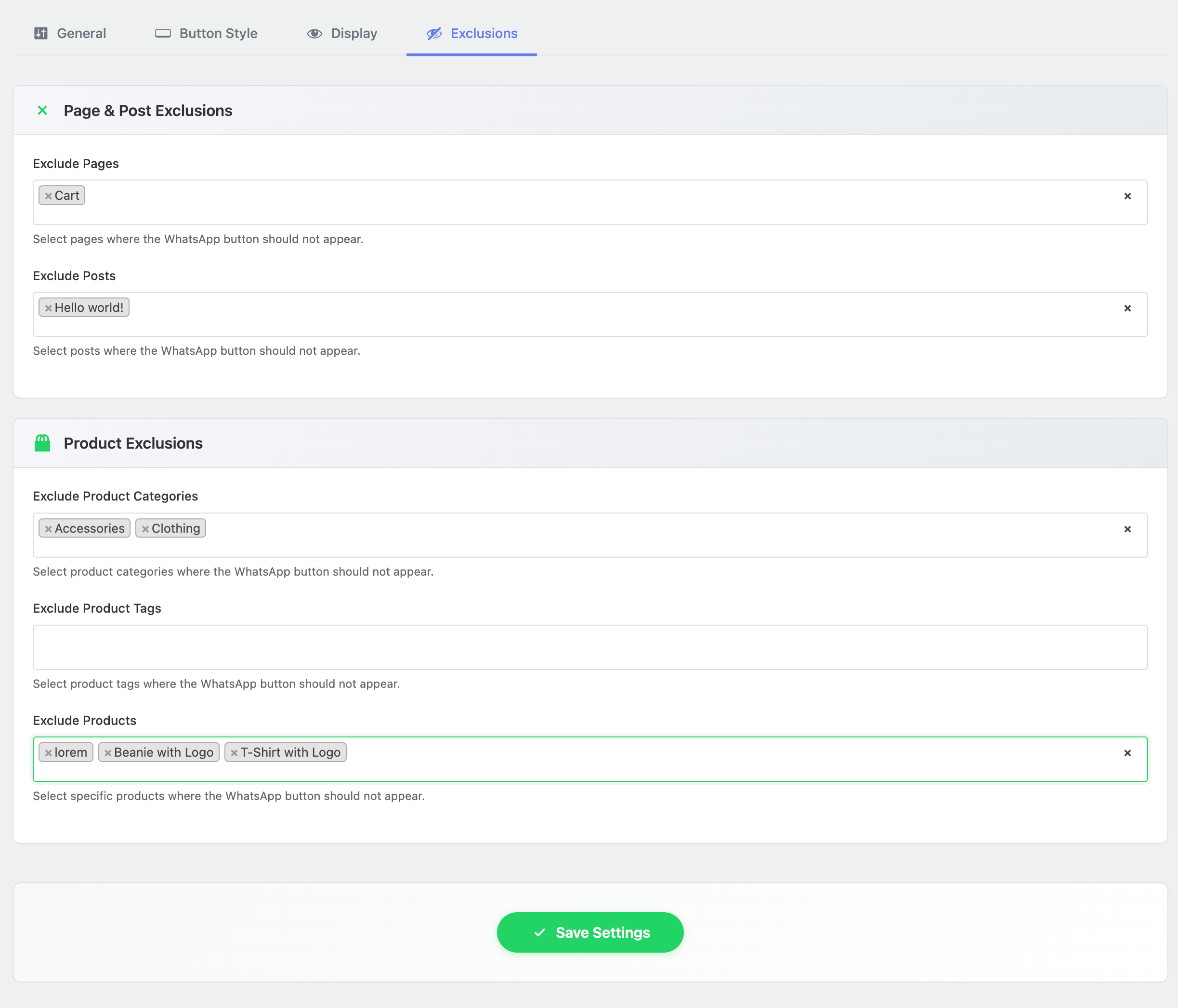This screenshot has width=1178, height=1008.
Task: Remove the lorem product tag
Action: point(48,753)
